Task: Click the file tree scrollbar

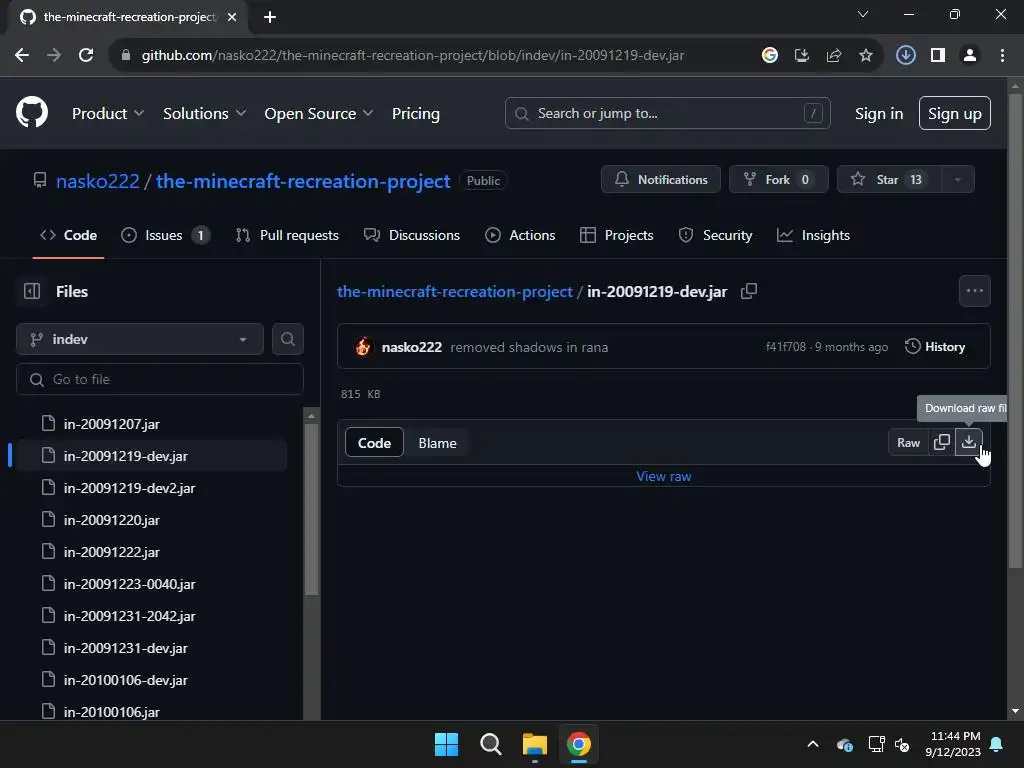Action: coord(312,509)
